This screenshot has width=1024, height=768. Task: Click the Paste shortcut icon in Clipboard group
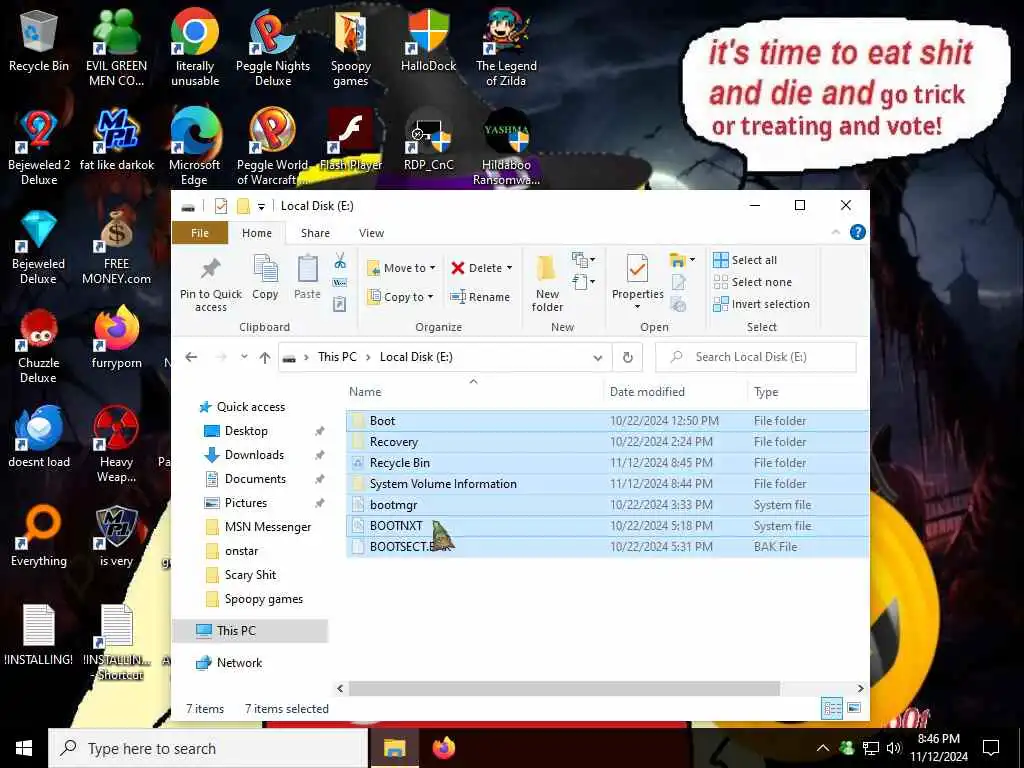pos(340,304)
